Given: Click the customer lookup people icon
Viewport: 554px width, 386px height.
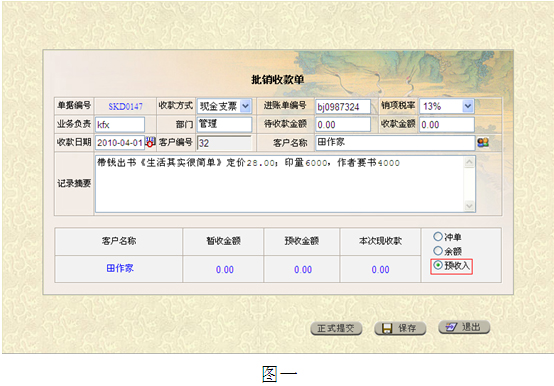Looking at the screenshot, I should click(483, 142).
